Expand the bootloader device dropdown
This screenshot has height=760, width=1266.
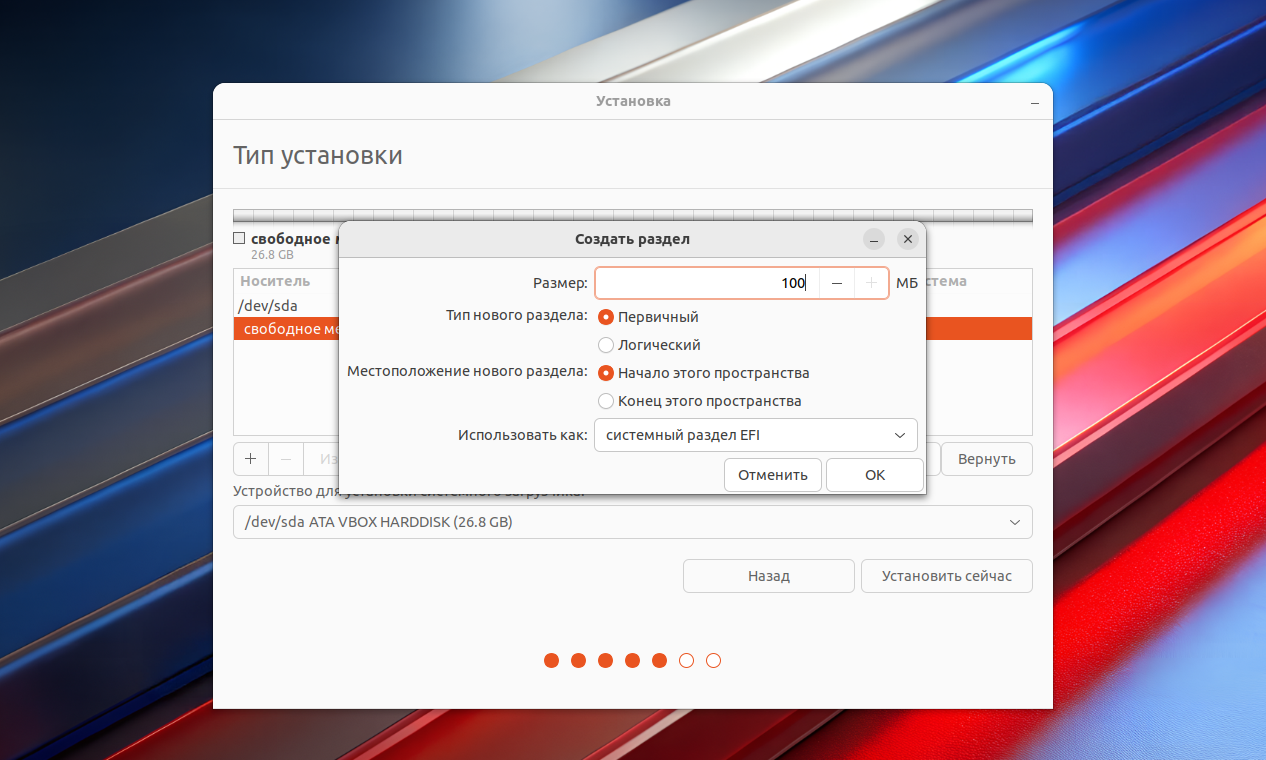click(x=632, y=522)
